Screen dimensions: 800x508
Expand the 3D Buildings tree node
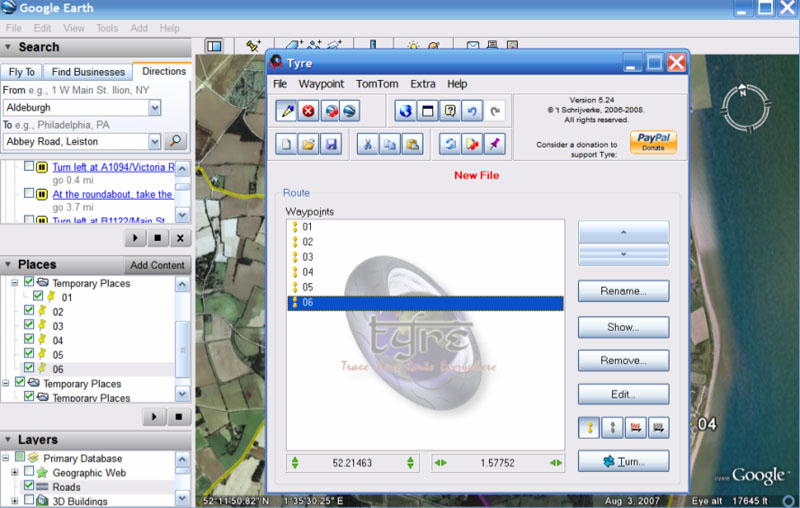[x=15, y=501]
